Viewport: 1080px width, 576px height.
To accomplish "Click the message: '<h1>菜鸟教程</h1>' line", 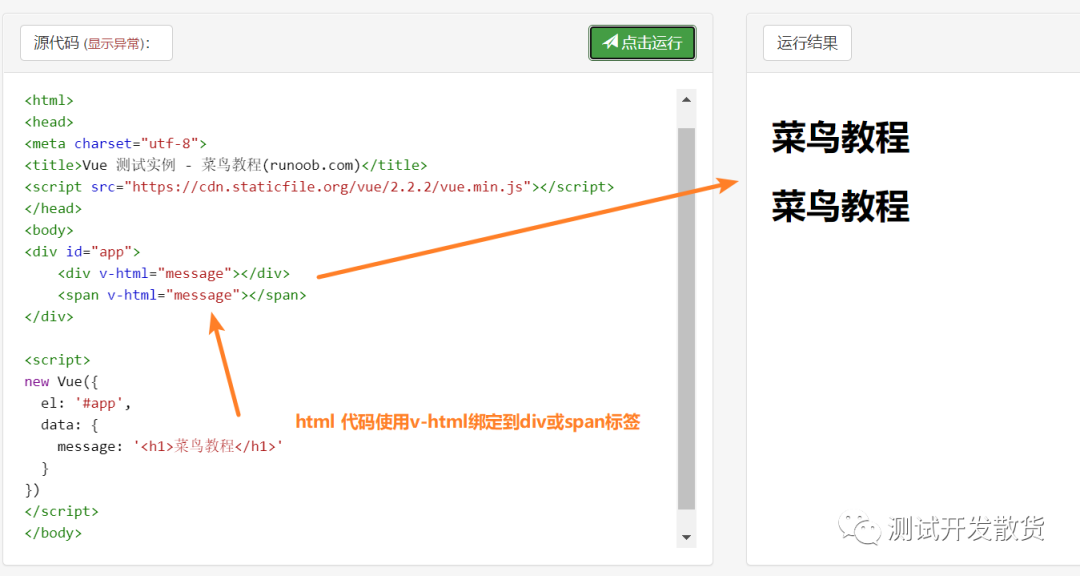I will click(x=170, y=446).
